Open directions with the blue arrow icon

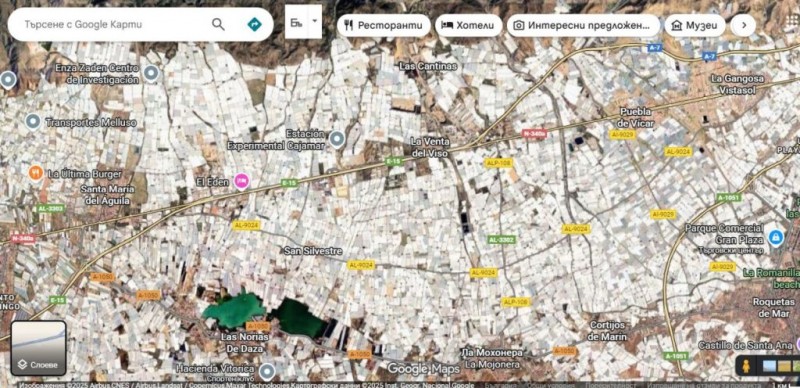coord(254,24)
